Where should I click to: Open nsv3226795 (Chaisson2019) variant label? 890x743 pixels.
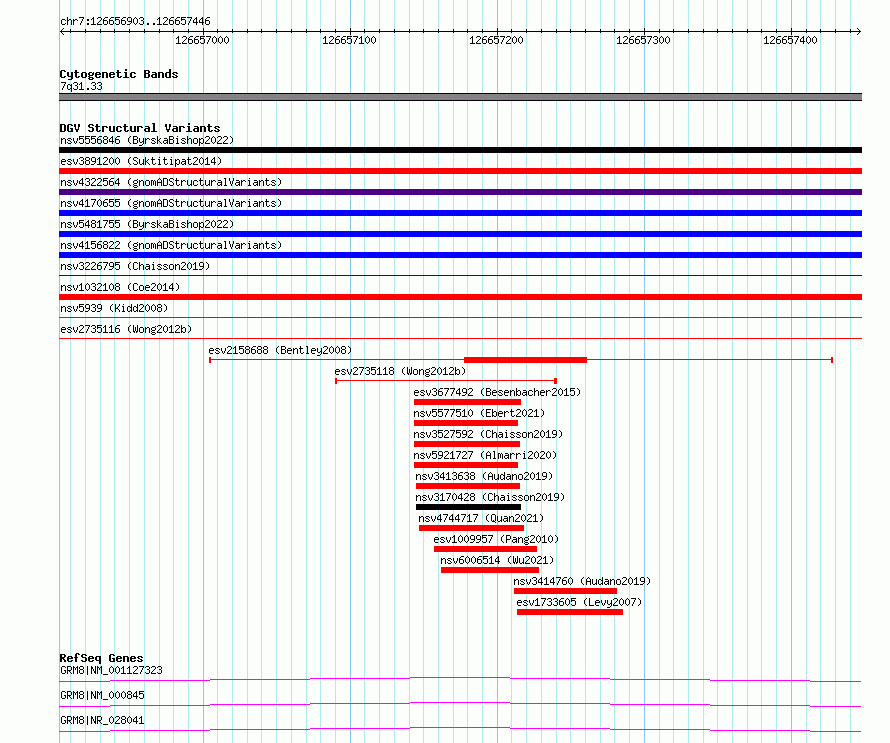tap(135, 266)
